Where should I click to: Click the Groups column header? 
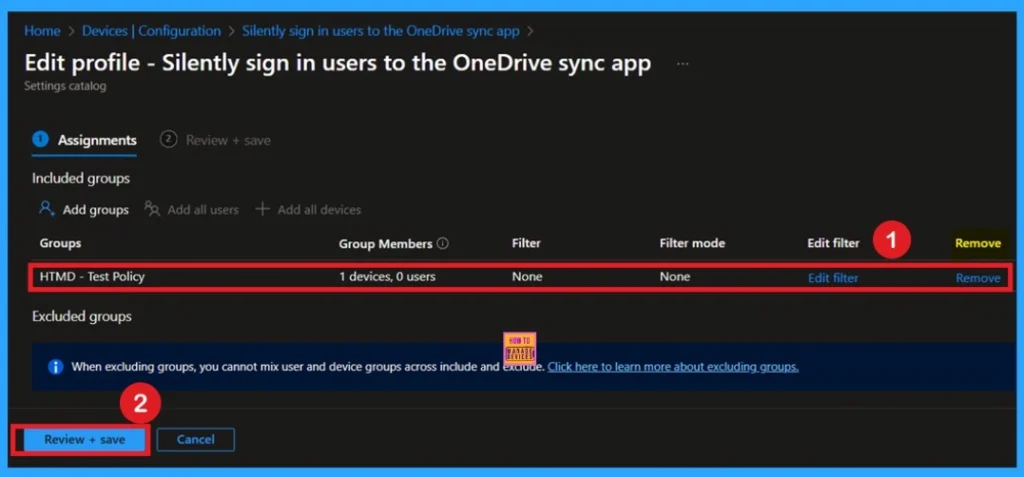click(x=60, y=243)
